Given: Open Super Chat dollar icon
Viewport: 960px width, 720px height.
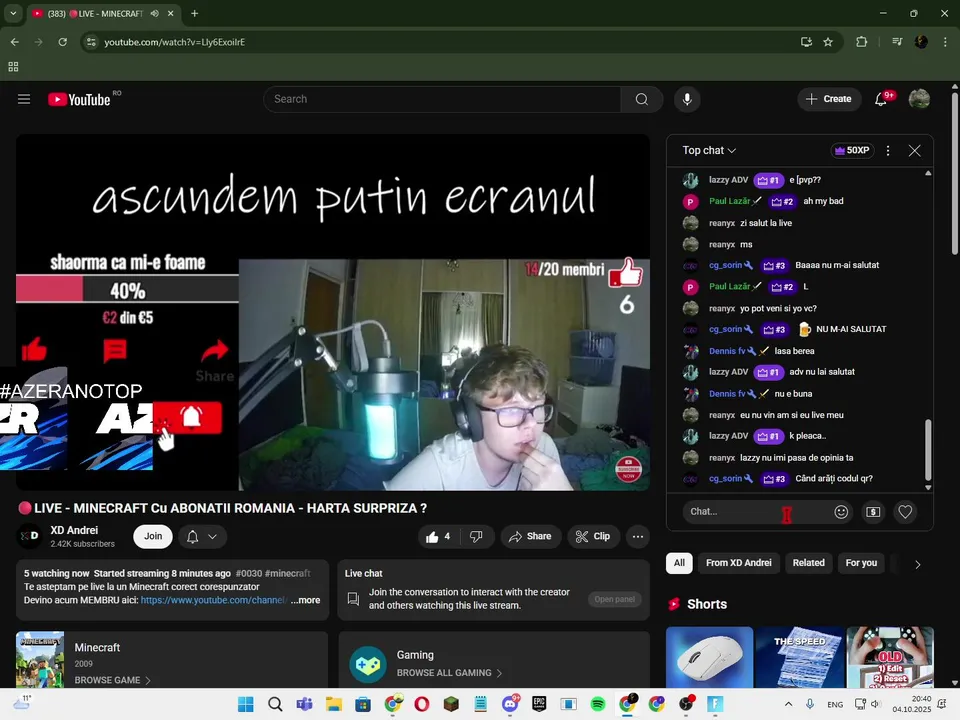Looking at the screenshot, I should click(x=873, y=512).
